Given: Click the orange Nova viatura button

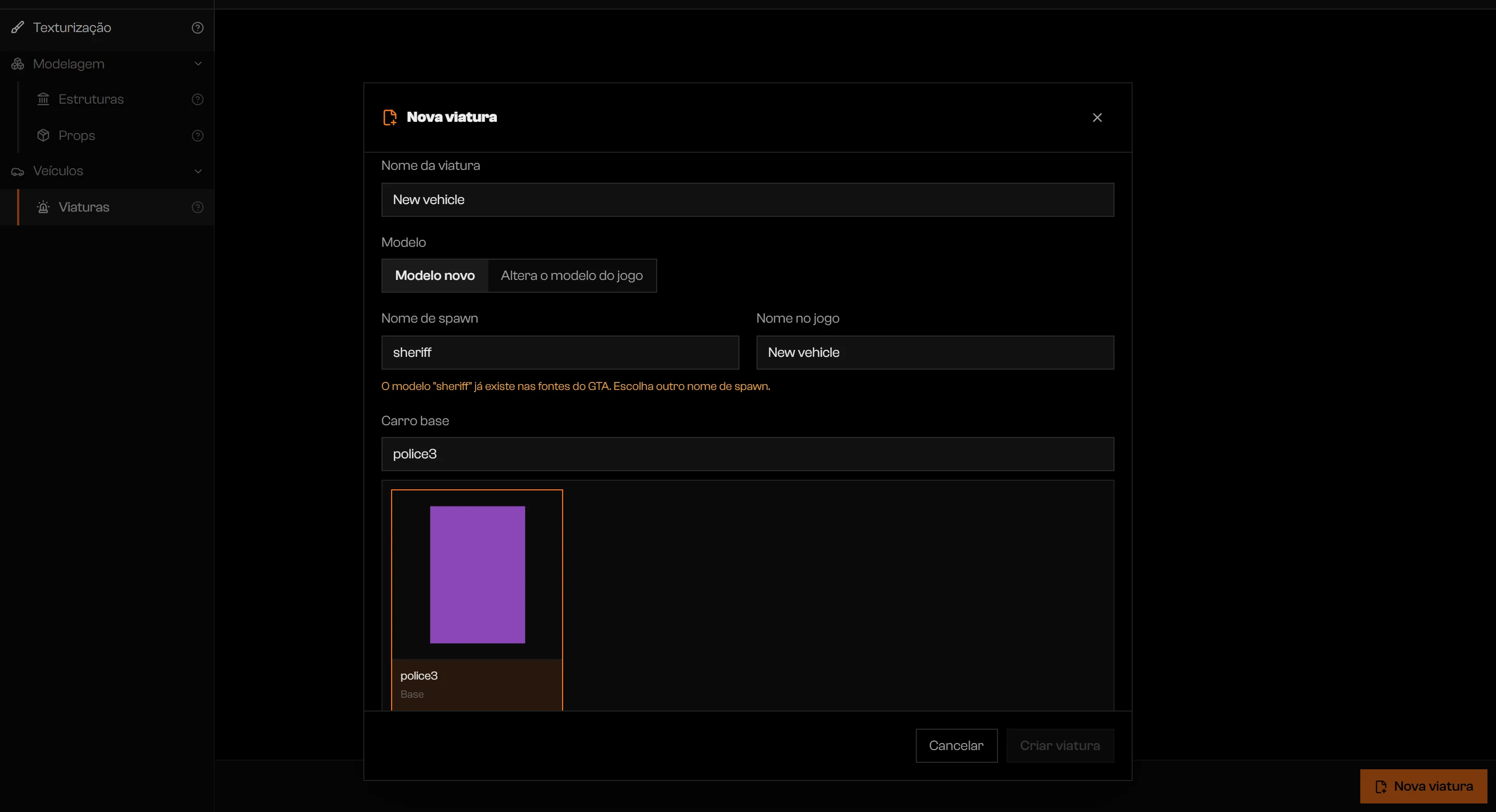Looking at the screenshot, I should click(x=1423, y=786).
